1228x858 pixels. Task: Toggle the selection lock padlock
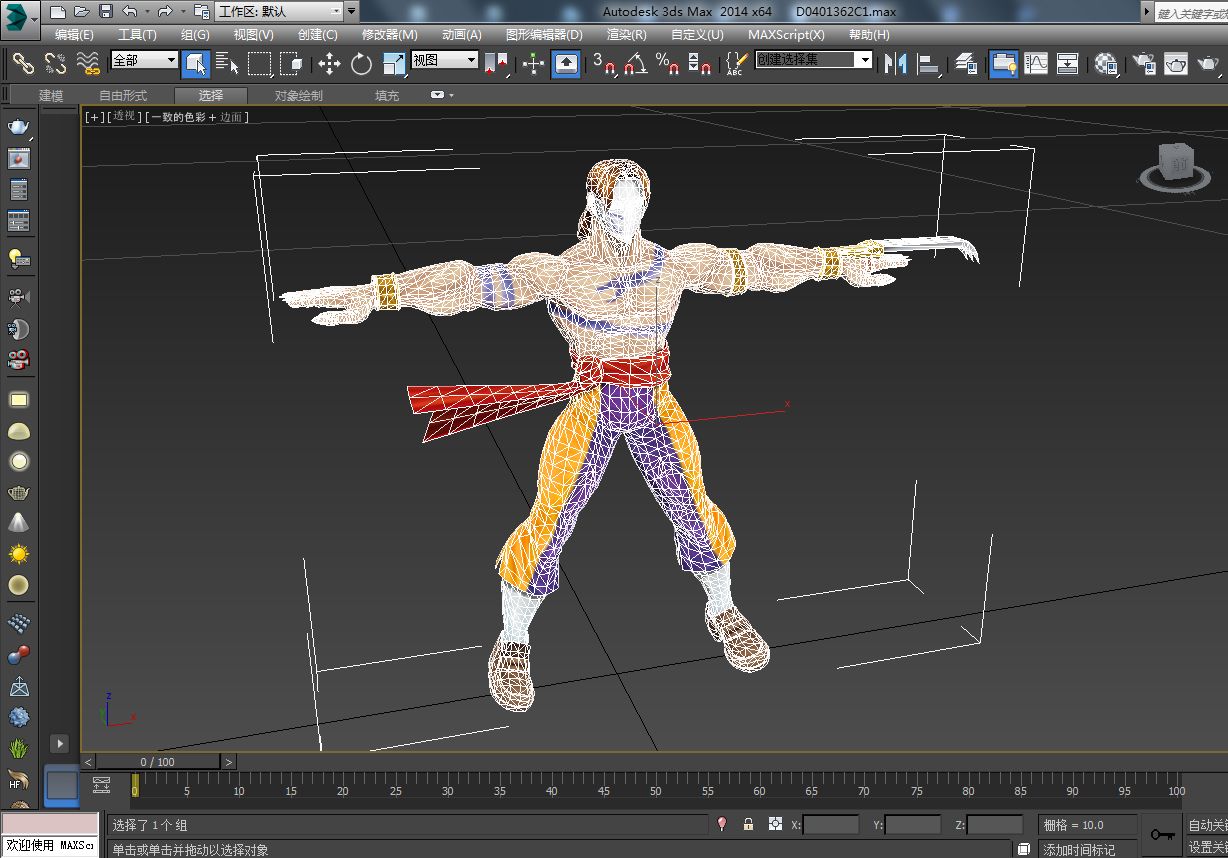click(x=748, y=824)
